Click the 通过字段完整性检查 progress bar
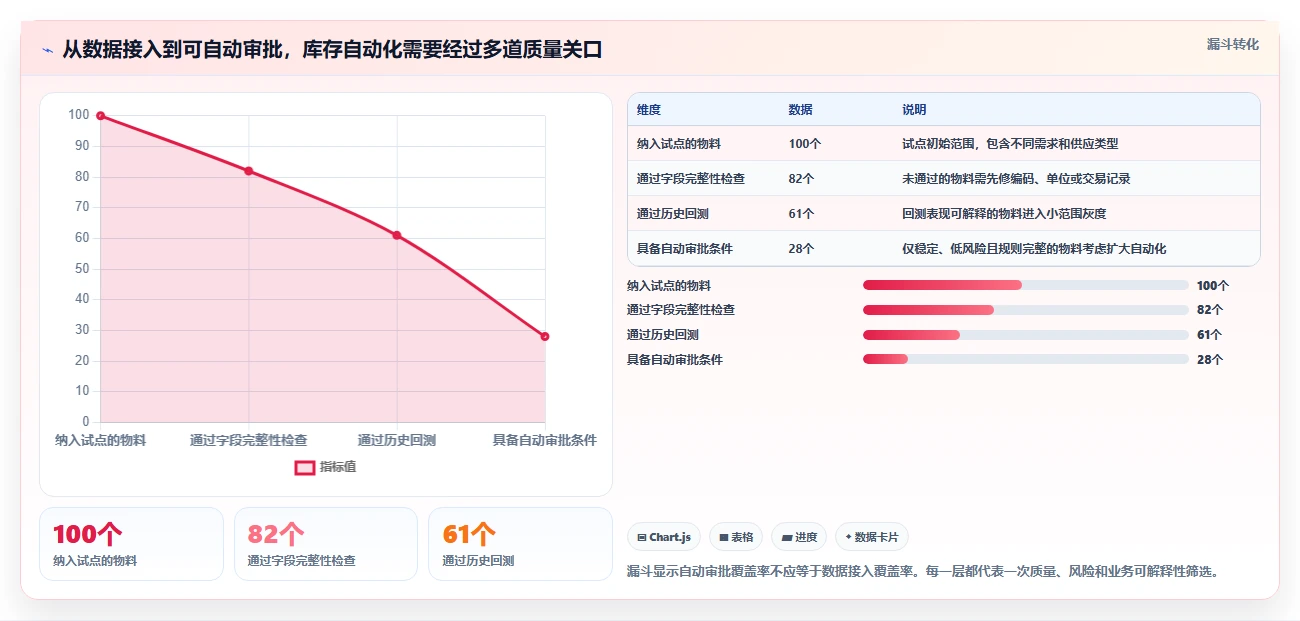1300x621 pixels. 1026,310
